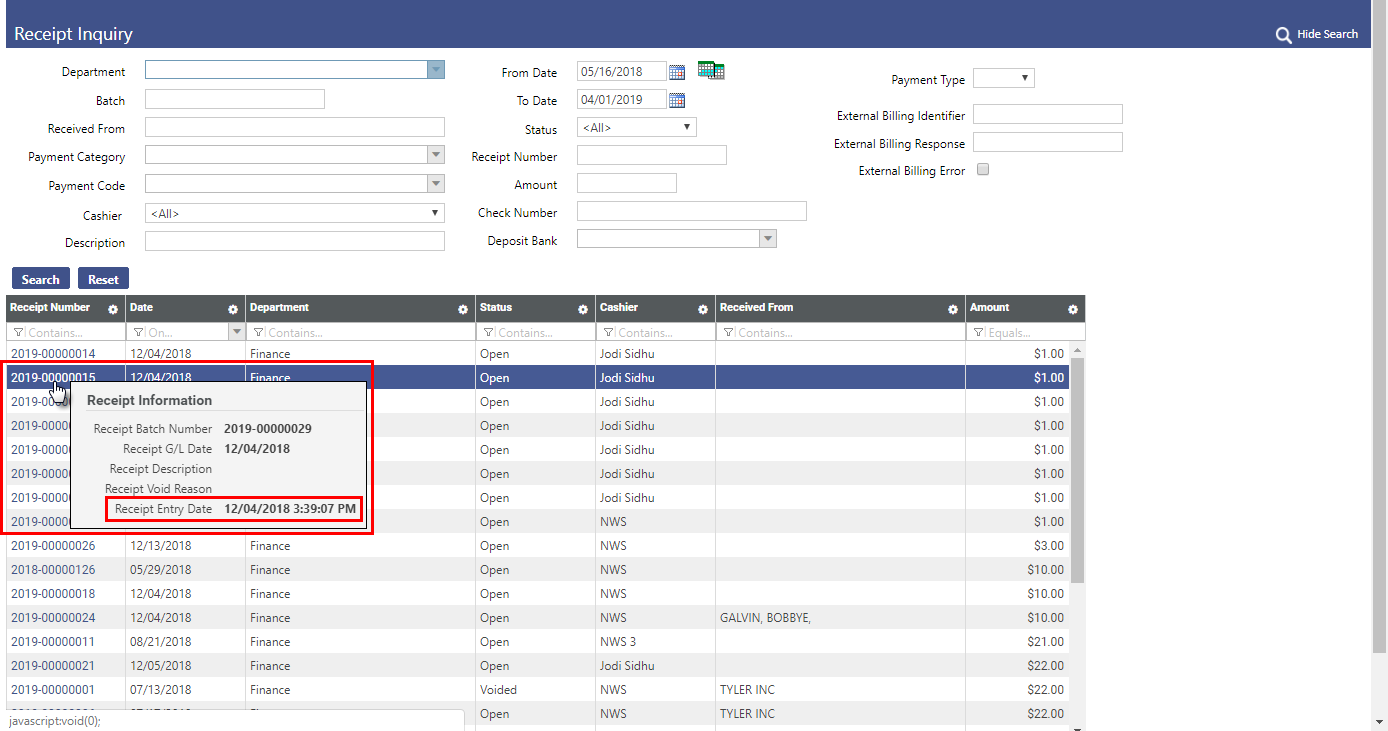1388x731 pixels.
Task: Open the To Date calendar picker
Action: (677, 100)
